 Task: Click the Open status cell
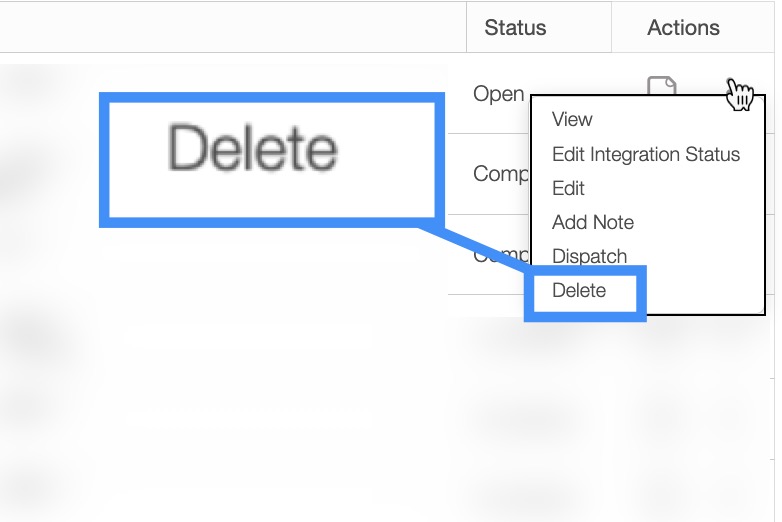tap(498, 94)
